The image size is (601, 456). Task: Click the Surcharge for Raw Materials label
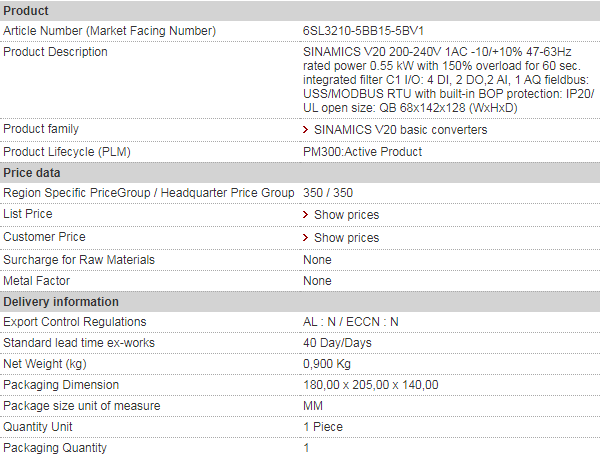coord(79,260)
